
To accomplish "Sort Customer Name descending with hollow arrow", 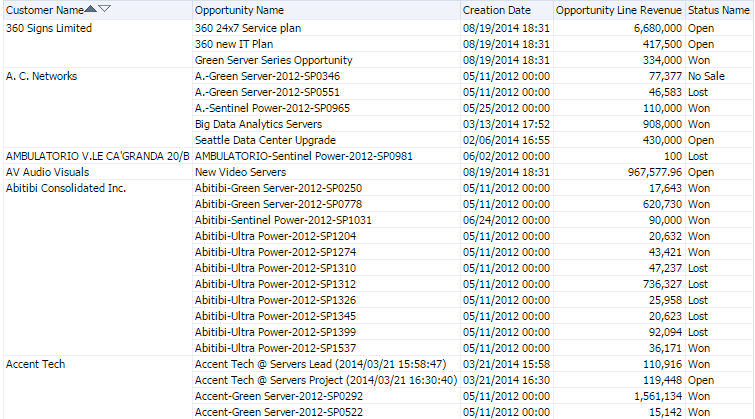I will coord(104,9).
